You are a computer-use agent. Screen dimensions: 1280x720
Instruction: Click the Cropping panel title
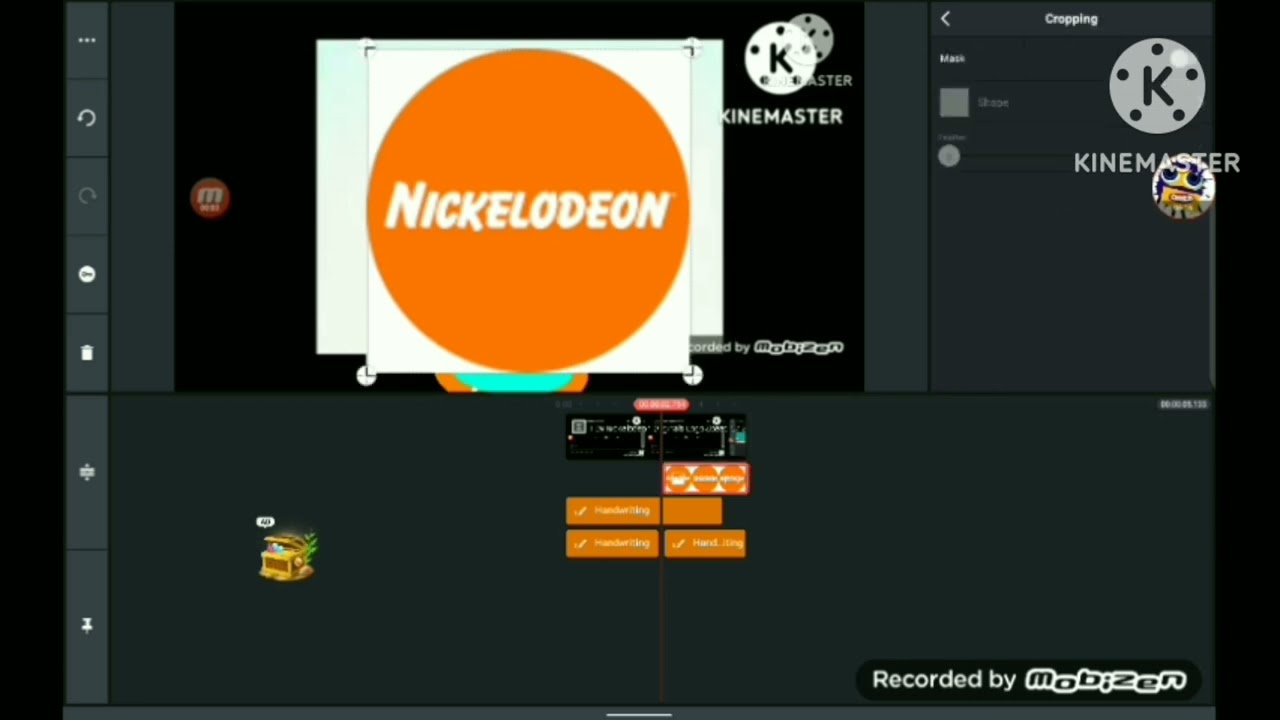click(x=1071, y=18)
